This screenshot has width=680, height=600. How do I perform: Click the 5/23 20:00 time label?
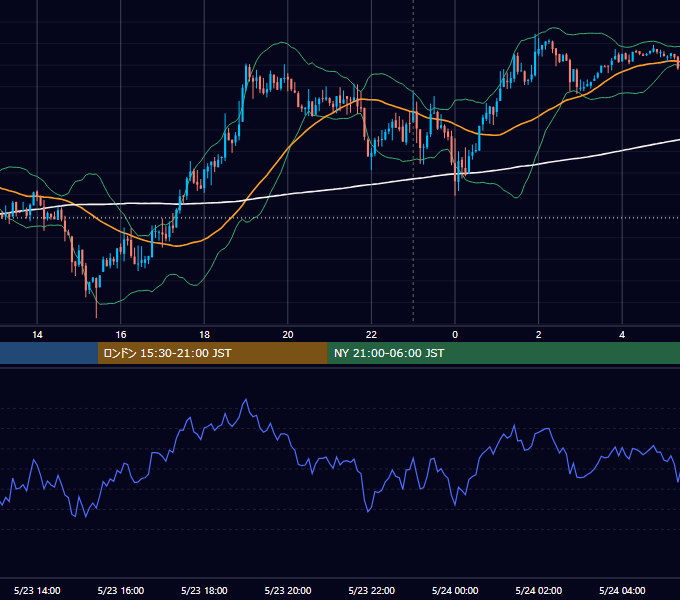[x=288, y=590]
